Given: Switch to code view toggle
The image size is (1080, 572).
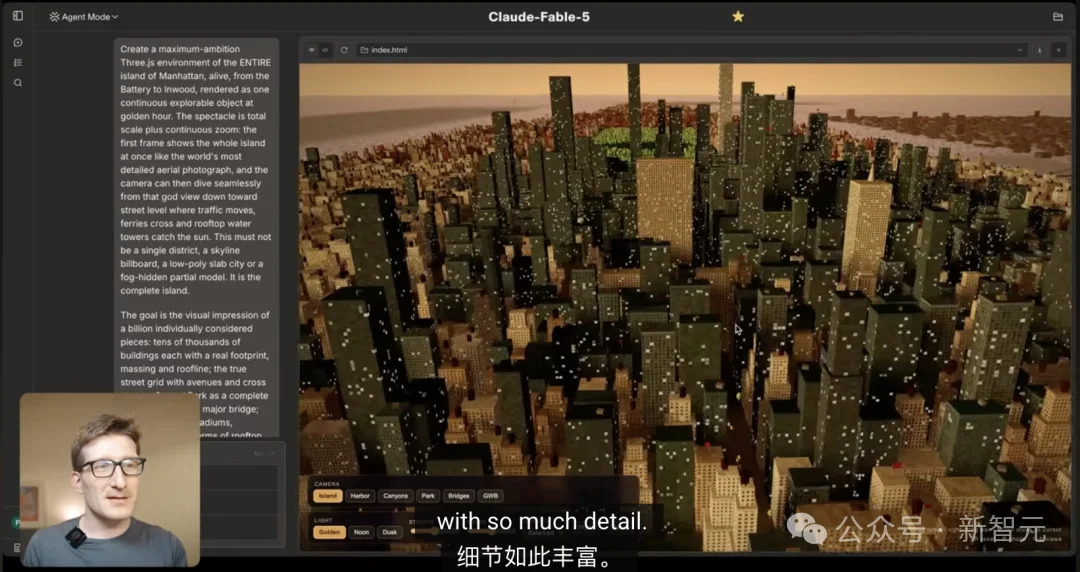Looking at the screenshot, I should (x=325, y=50).
